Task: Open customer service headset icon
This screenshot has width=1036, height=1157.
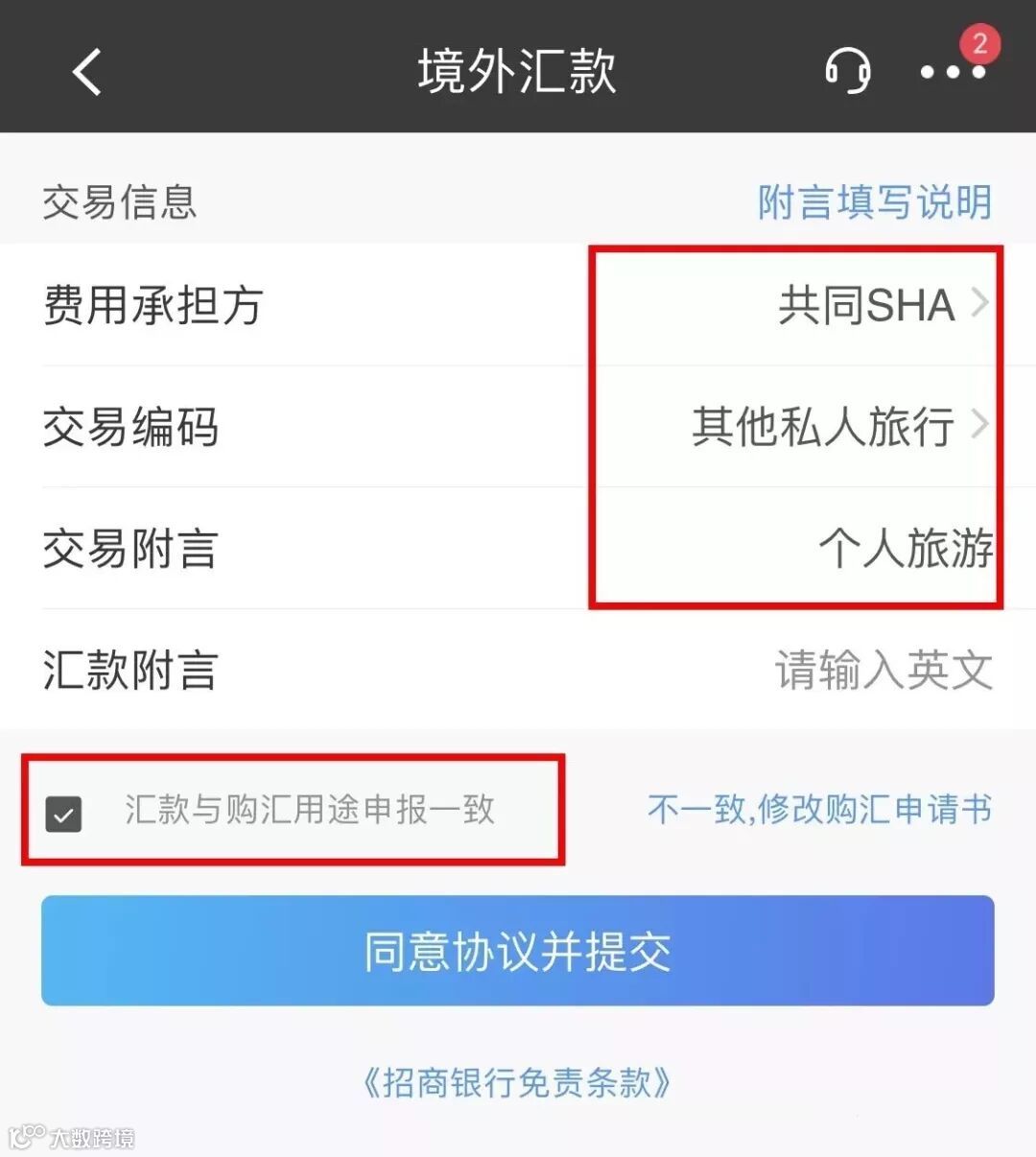Action: (848, 70)
